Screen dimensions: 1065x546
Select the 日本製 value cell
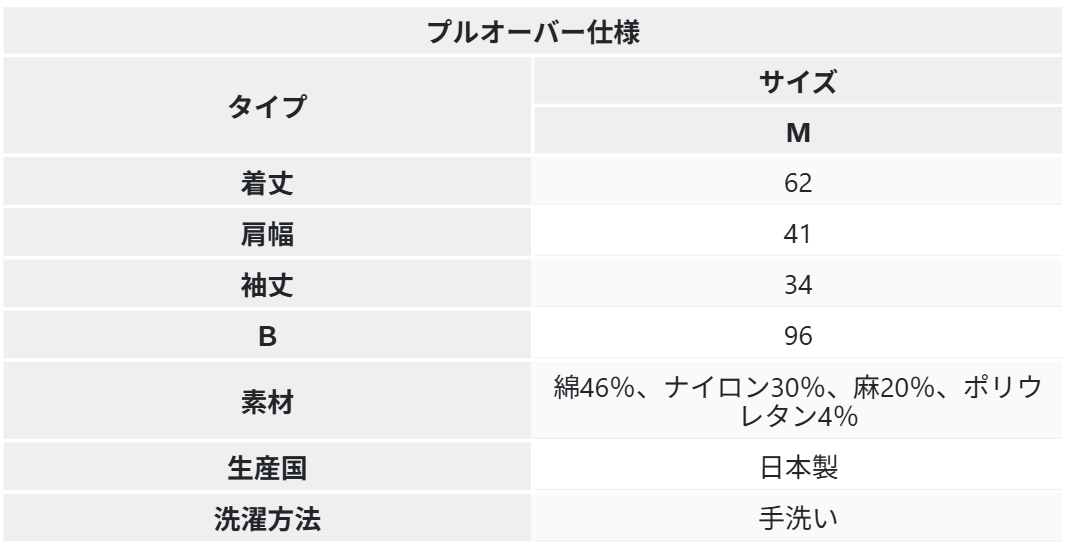click(x=797, y=468)
